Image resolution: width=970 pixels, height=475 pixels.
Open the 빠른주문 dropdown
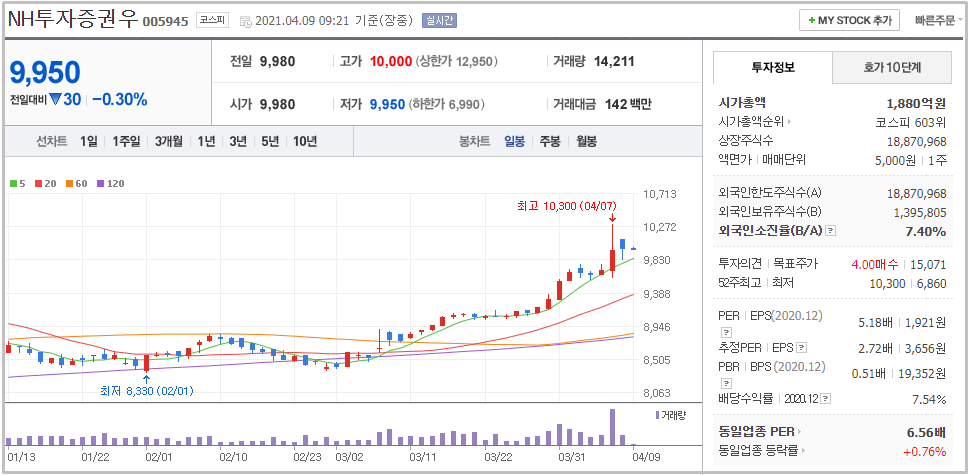pyautogui.click(x=937, y=20)
